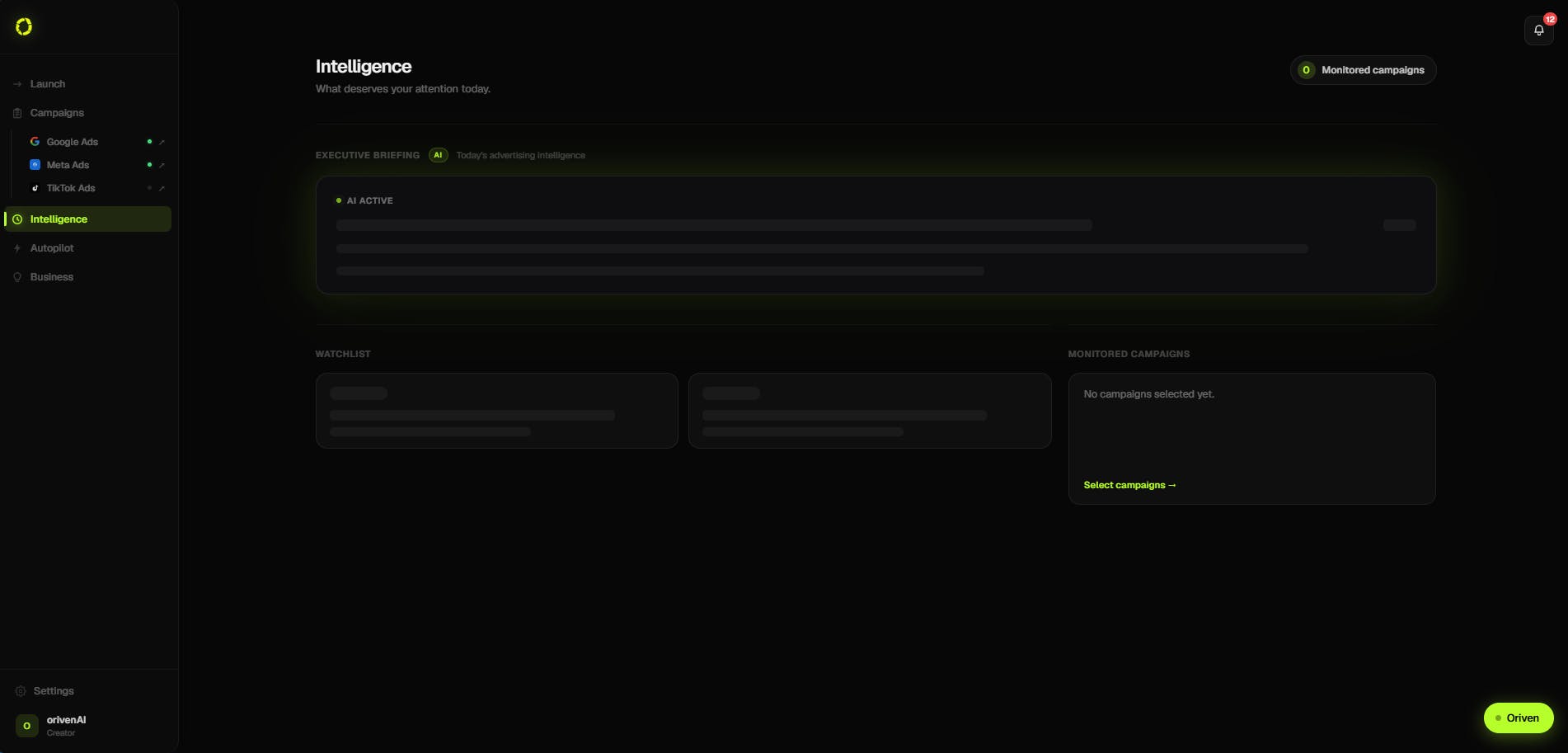
Task: Open Meta Ads external link arrow
Action: point(162,165)
